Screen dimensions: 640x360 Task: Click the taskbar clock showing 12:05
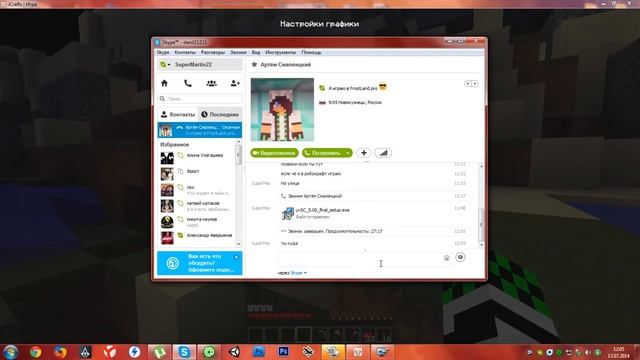(x=619, y=352)
